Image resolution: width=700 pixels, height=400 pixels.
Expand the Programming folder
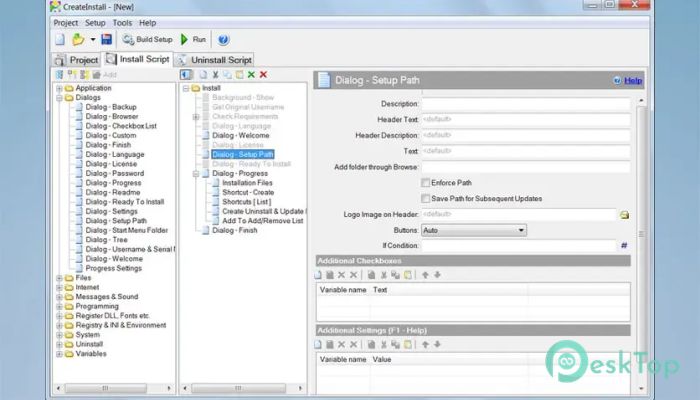click(59, 307)
